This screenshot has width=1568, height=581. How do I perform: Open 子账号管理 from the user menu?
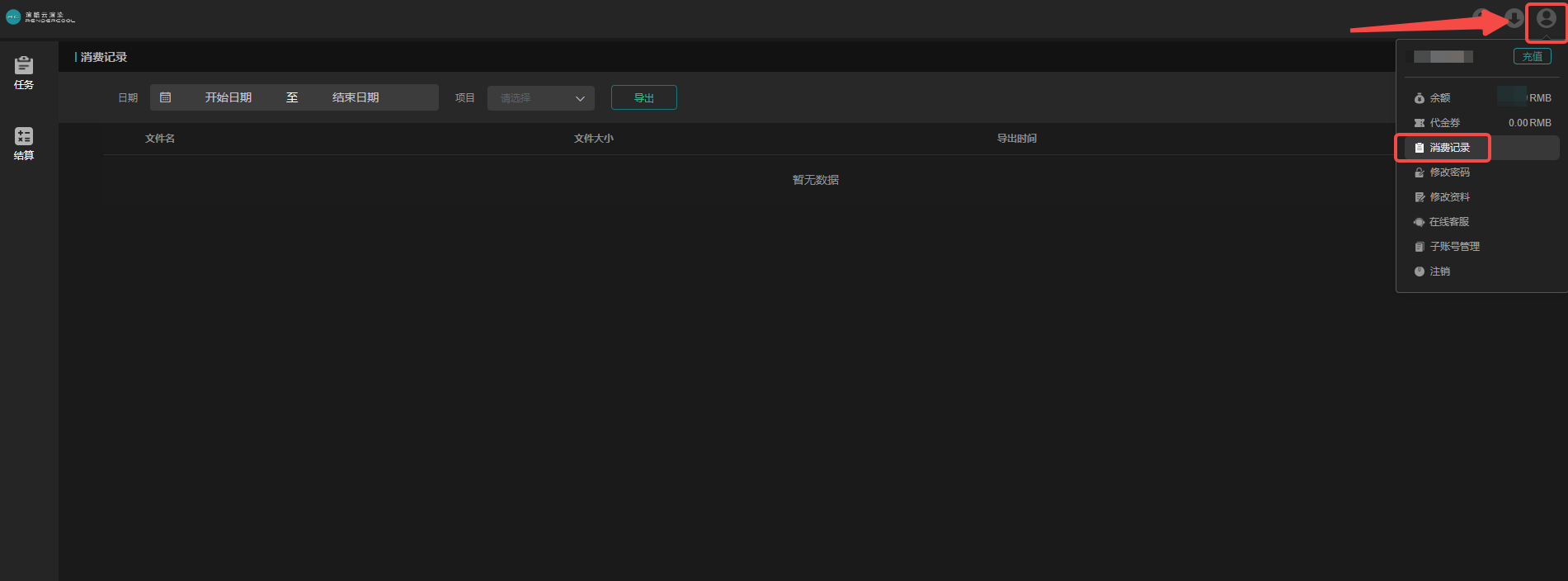click(x=1454, y=247)
